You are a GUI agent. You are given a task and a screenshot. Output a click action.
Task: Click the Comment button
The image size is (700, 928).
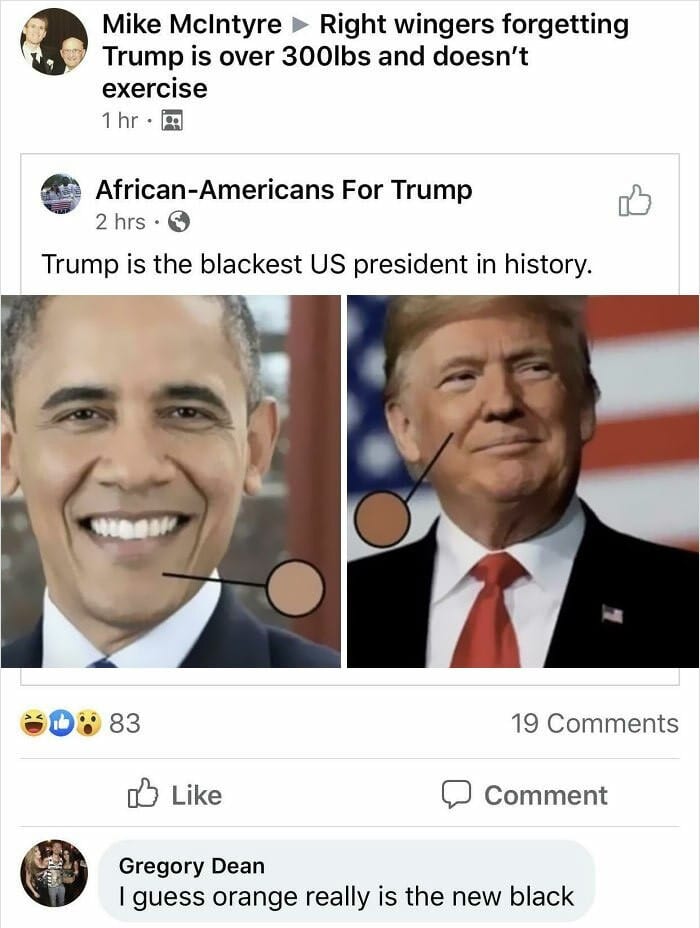tap(524, 795)
